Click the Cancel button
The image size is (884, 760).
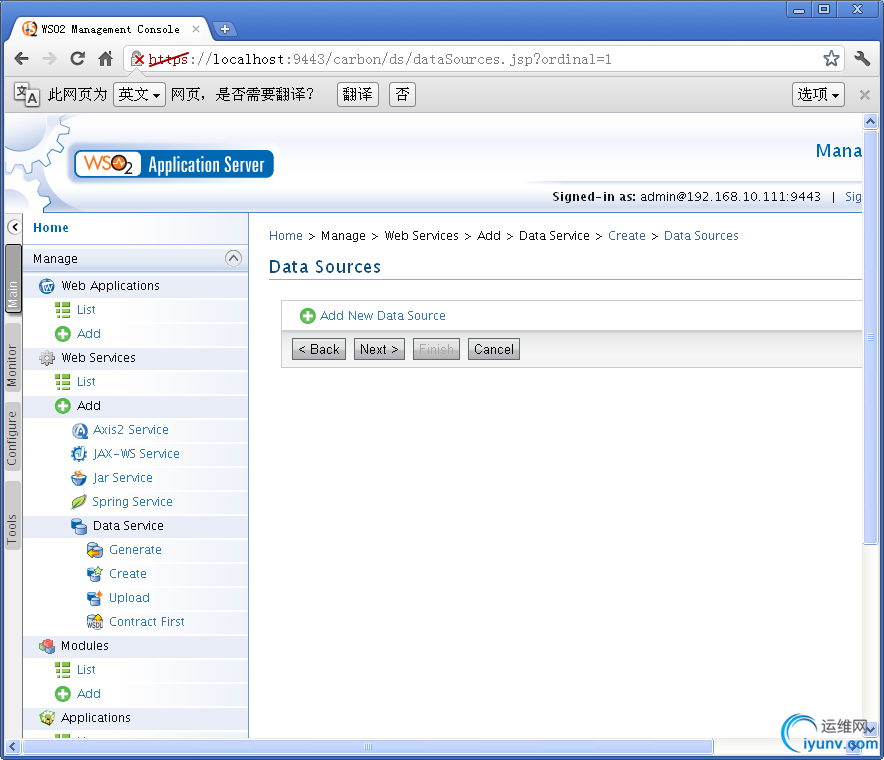(494, 350)
